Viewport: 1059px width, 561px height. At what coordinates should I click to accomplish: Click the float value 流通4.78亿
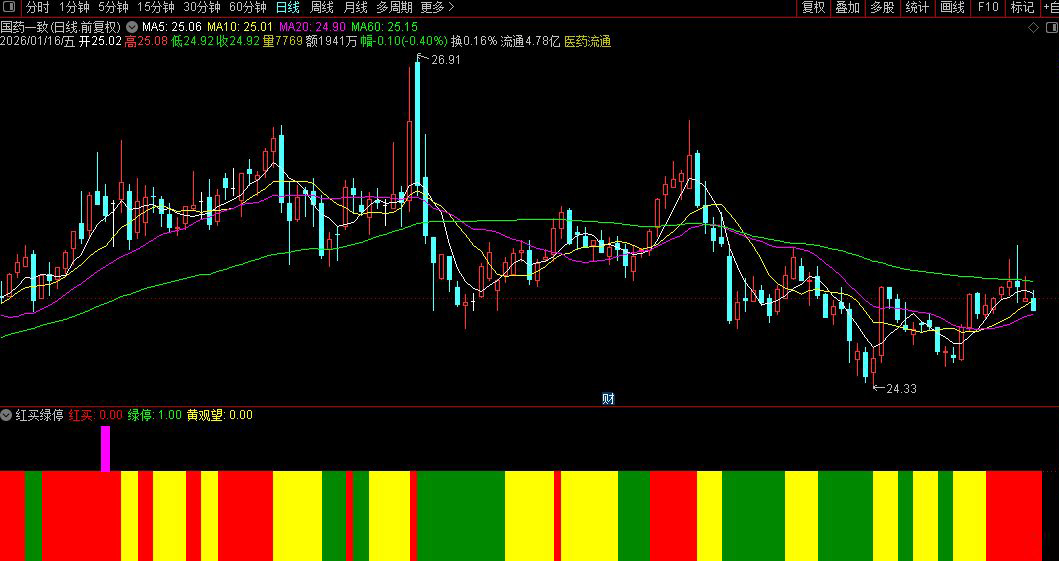tap(530, 41)
